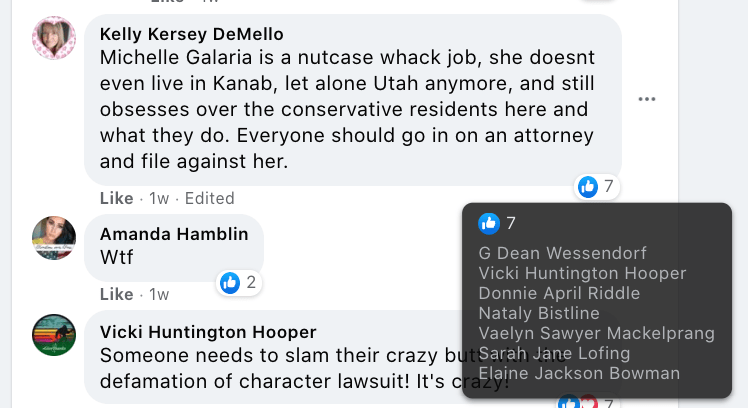Open Kelly Kersey DeMello's profile picture

(54, 39)
